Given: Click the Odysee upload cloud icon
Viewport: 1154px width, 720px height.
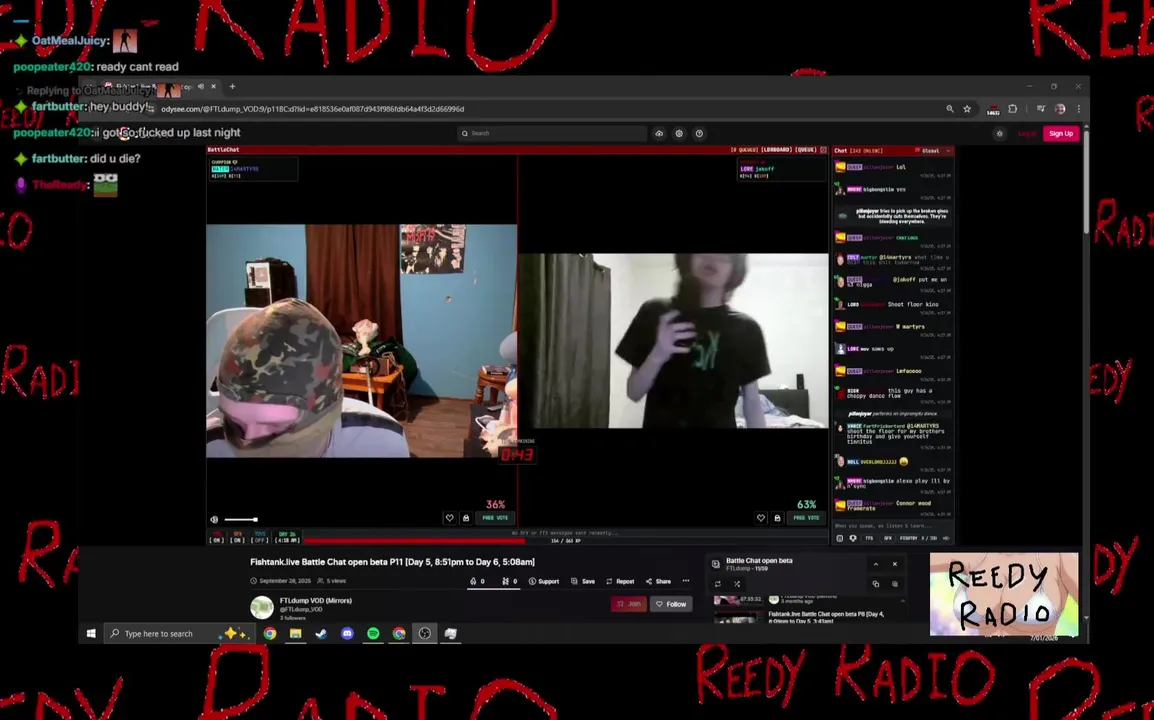Looking at the screenshot, I should 659,133.
